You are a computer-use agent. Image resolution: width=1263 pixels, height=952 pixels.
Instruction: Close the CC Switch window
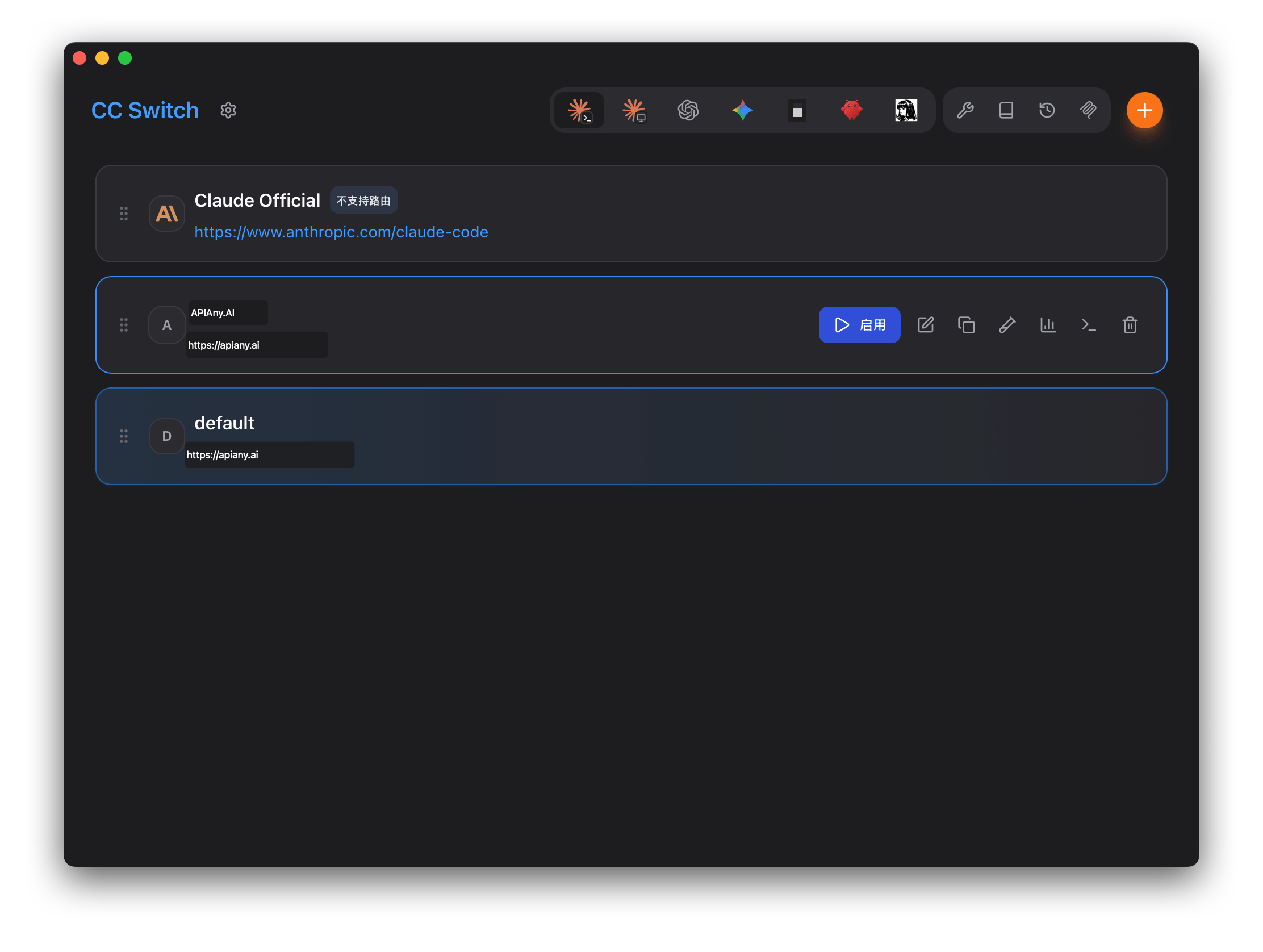pyautogui.click(x=80, y=59)
